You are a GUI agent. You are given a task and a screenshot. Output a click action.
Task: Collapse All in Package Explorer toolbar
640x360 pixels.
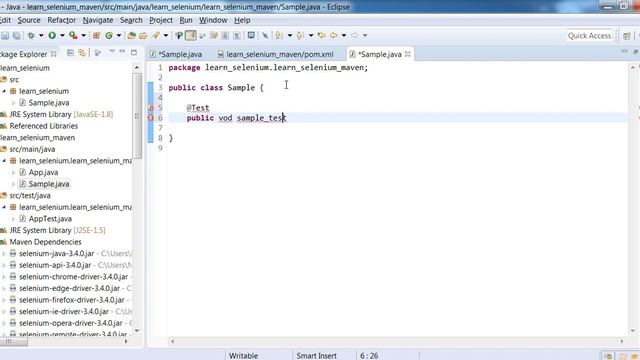[x=70, y=53]
